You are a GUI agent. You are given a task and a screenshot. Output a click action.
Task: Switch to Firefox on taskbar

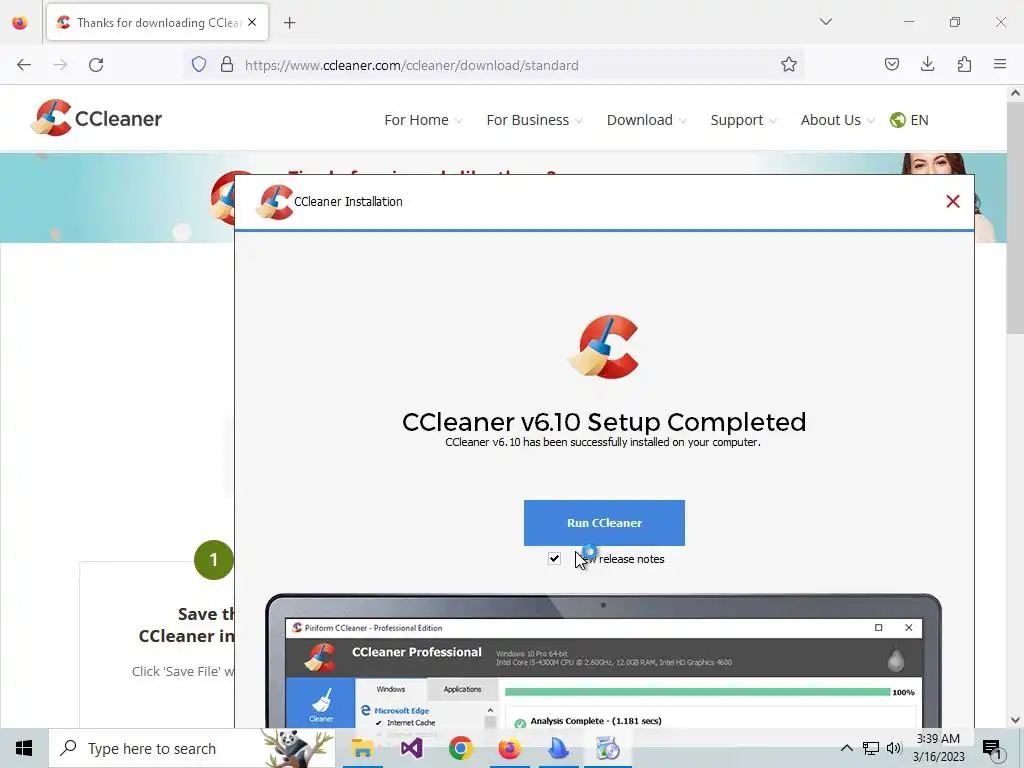pyautogui.click(x=509, y=748)
